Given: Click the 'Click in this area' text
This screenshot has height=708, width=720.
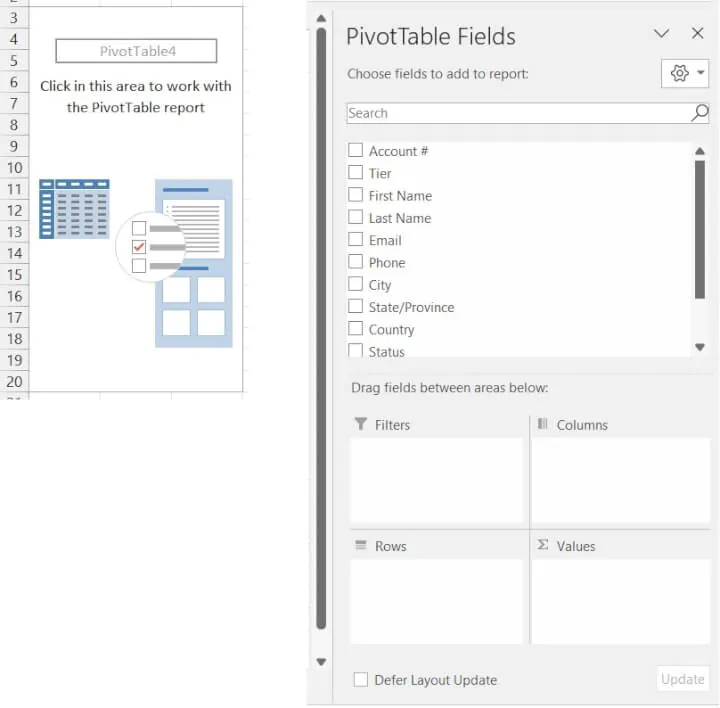Looking at the screenshot, I should coord(136,96).
